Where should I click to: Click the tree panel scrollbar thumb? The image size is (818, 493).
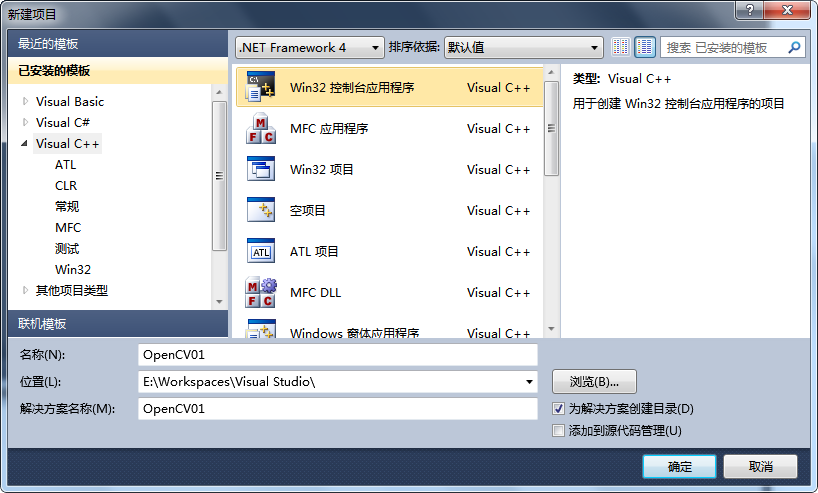tap(219, 176)
